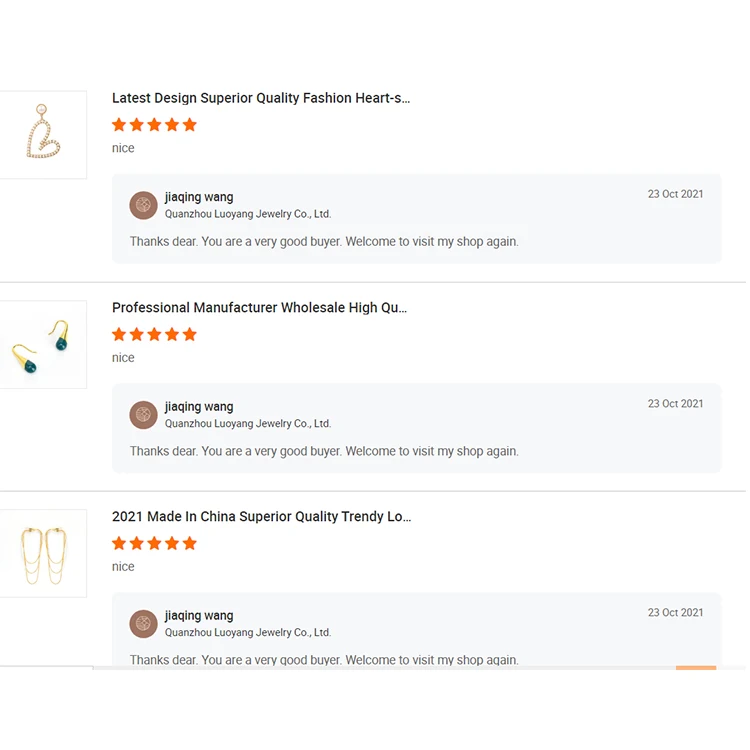The width and height of the screenshot is (750, 750).
Task: Click the '23 Oct 2021' date on the first reply
Action: 675,194
